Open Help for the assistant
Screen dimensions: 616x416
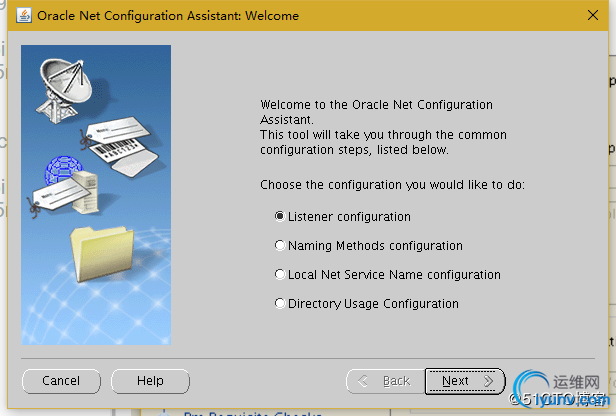[x=150, y=381]
